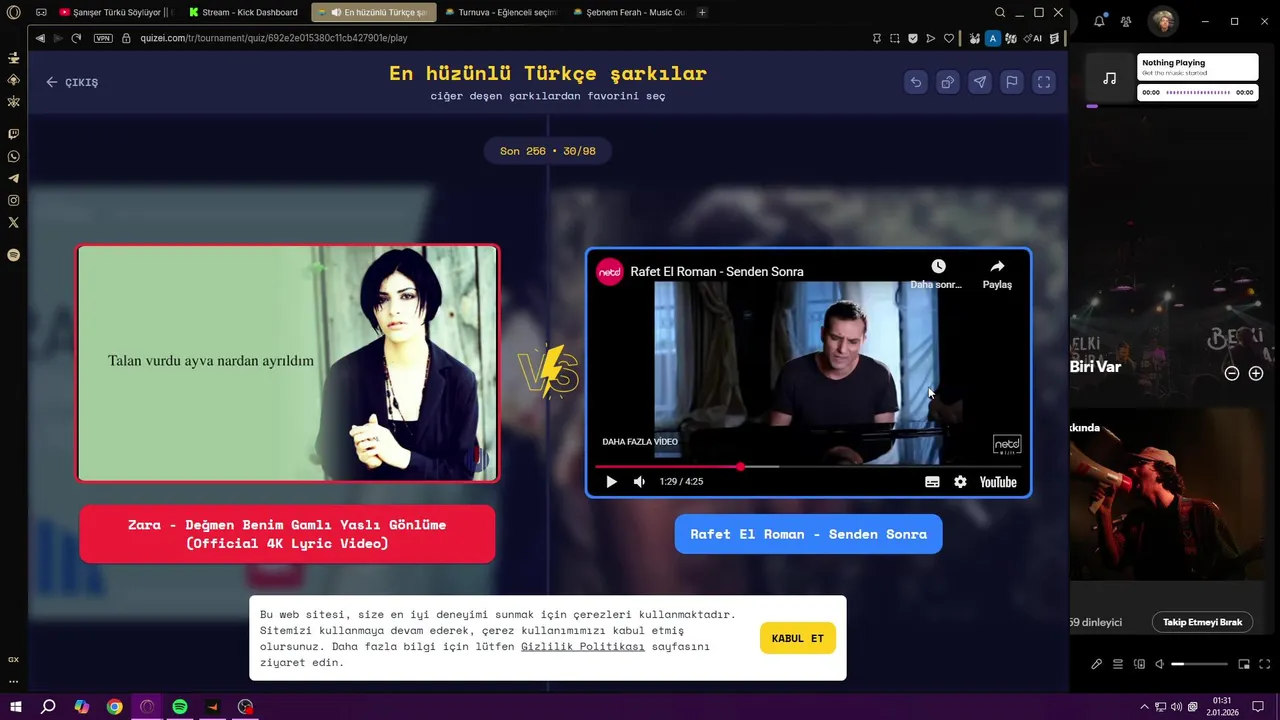The height and width of the screenshot is (720, 1280).
Task: Accept cookies with KABUL ET button
Action: tap(798, 638)
